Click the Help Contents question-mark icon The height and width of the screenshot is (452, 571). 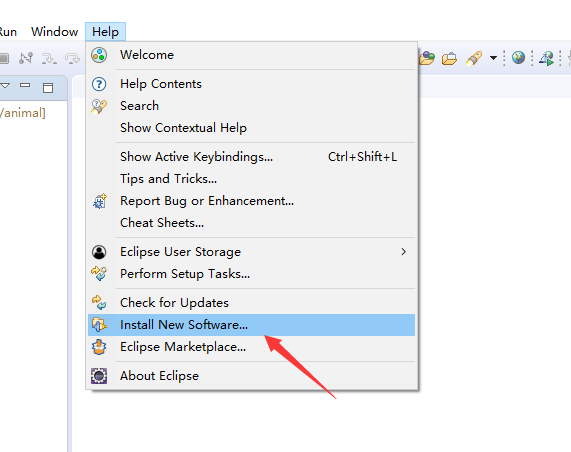(99, 84)
